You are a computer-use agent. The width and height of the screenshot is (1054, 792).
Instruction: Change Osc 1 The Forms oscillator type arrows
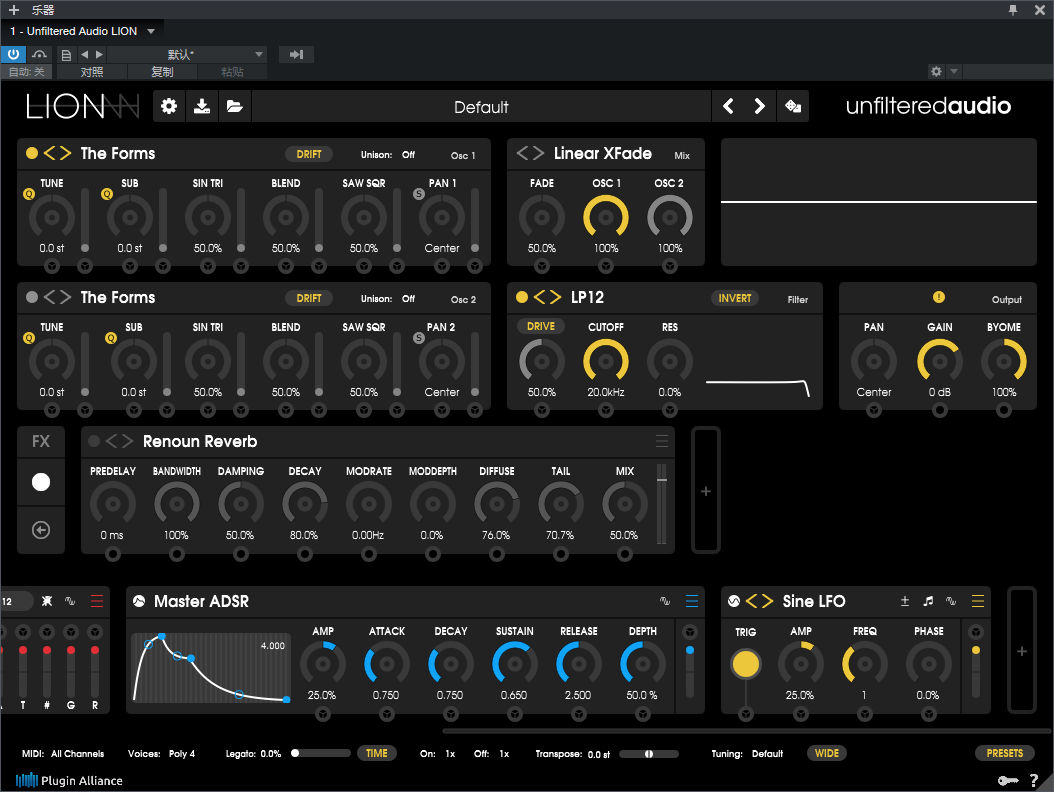point(57,153)
